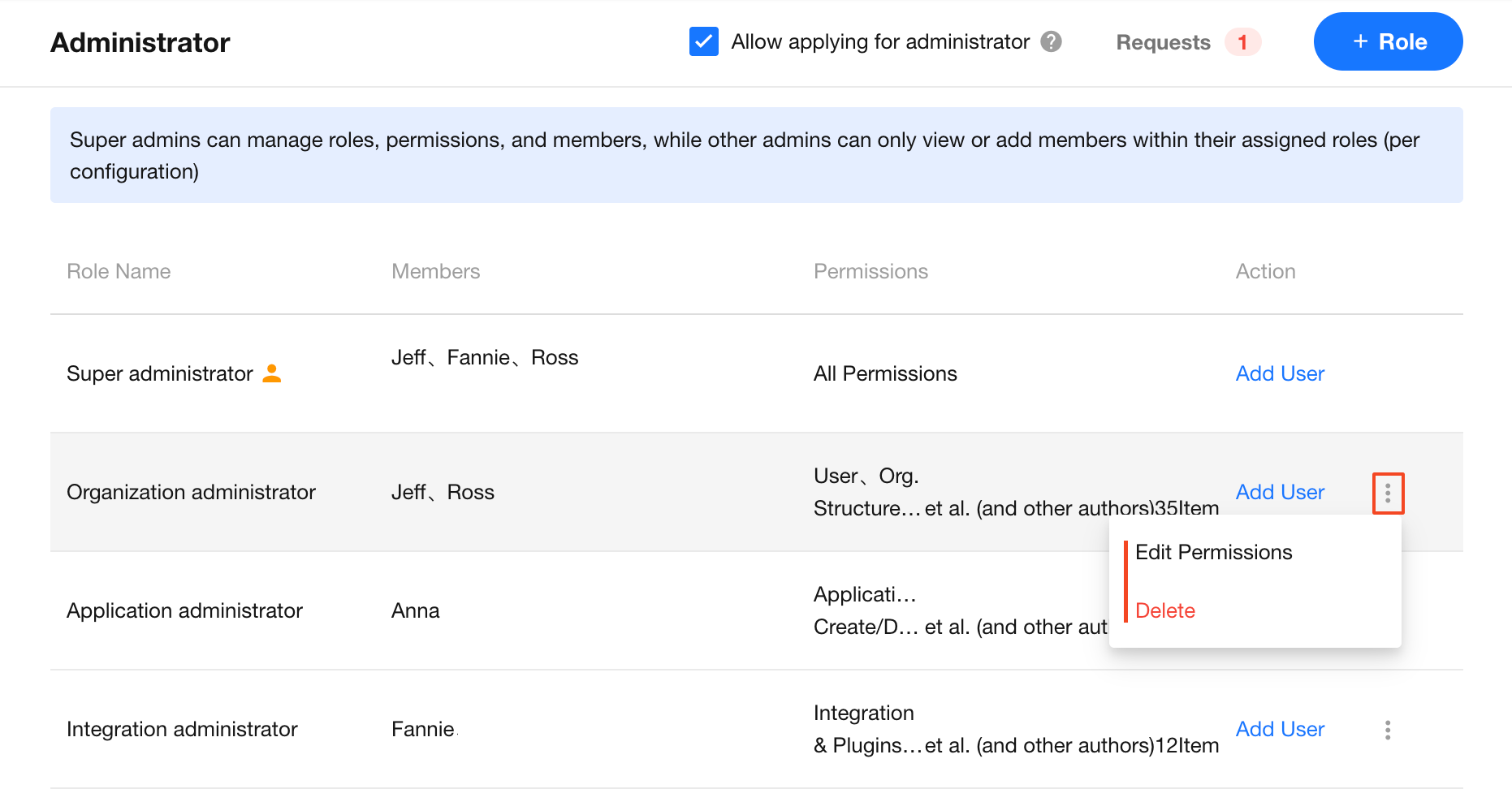Image resolution: width=1512 pixels, height=789 pixels.
Task: Open the Requests list
Action: [1163, 42]
